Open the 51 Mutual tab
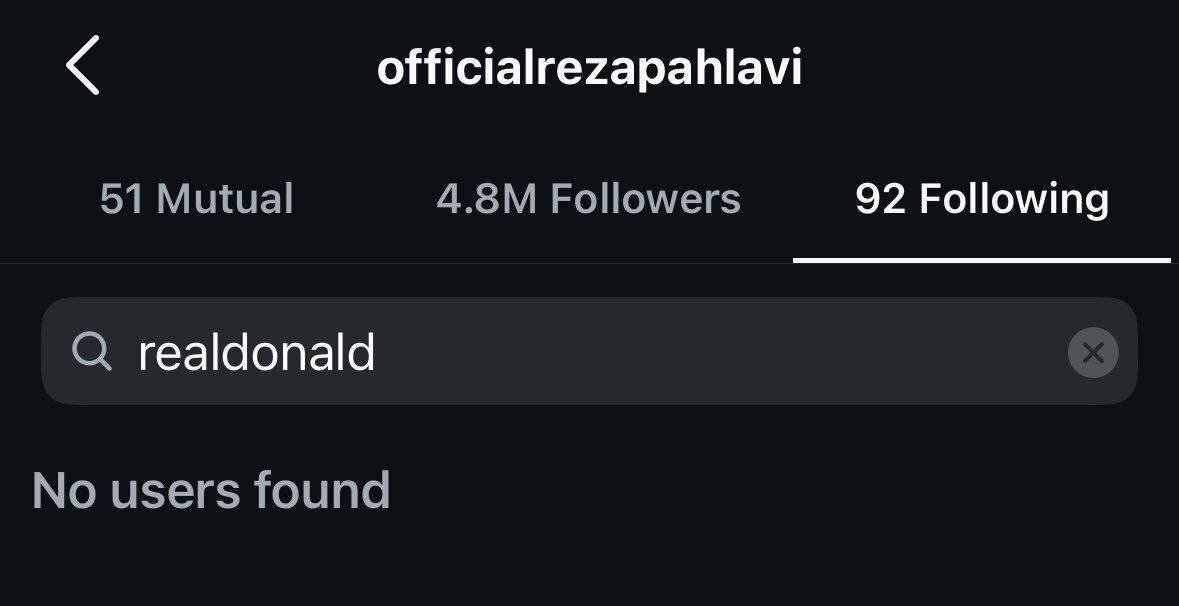Viewport: 1179px width, 606px height. click(196, 199)
